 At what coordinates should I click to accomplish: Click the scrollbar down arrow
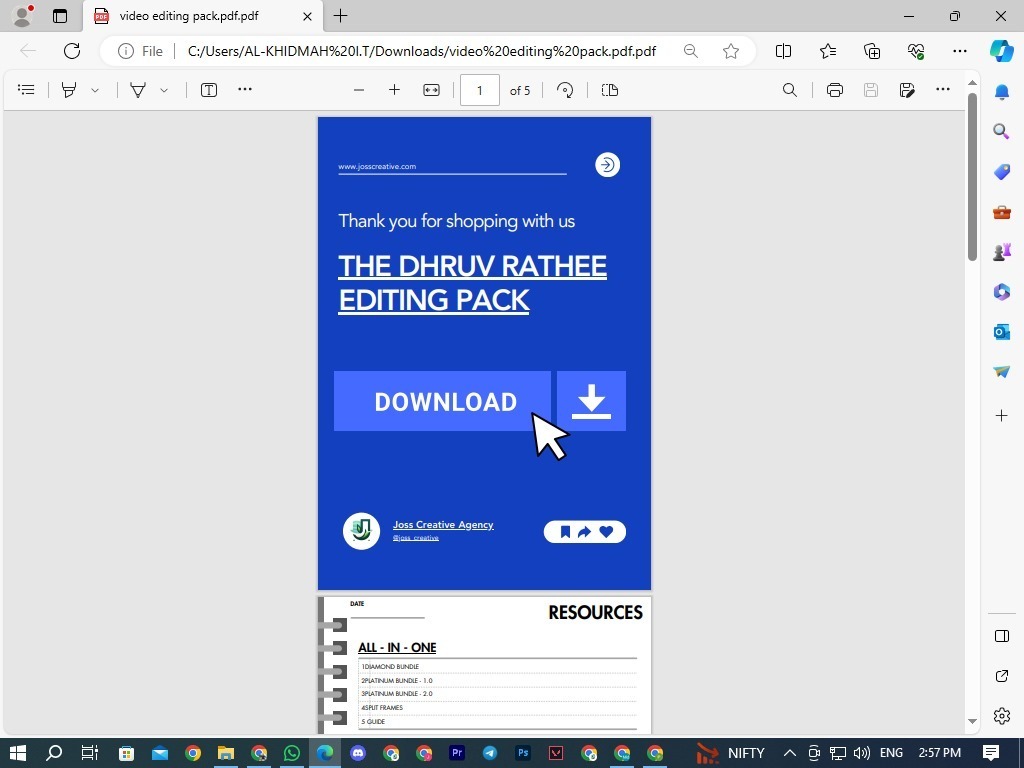point(972,722)
